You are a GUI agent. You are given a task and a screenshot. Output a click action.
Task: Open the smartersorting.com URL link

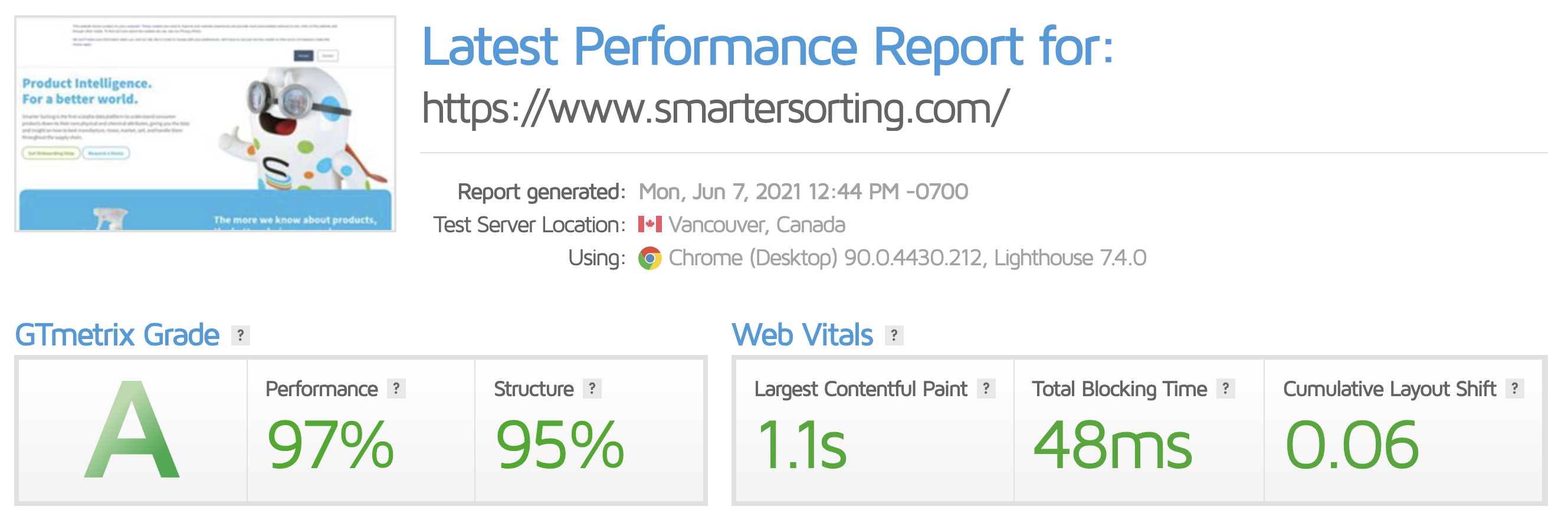[x=715, y=108]
